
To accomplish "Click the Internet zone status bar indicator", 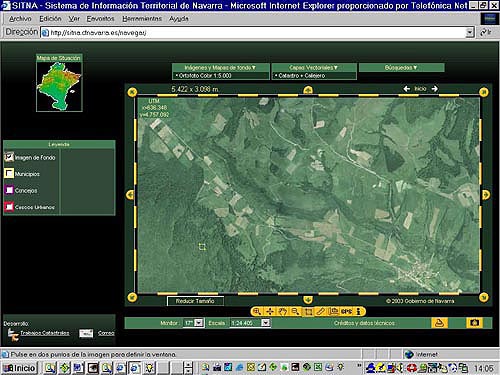I will pos(421,354).
